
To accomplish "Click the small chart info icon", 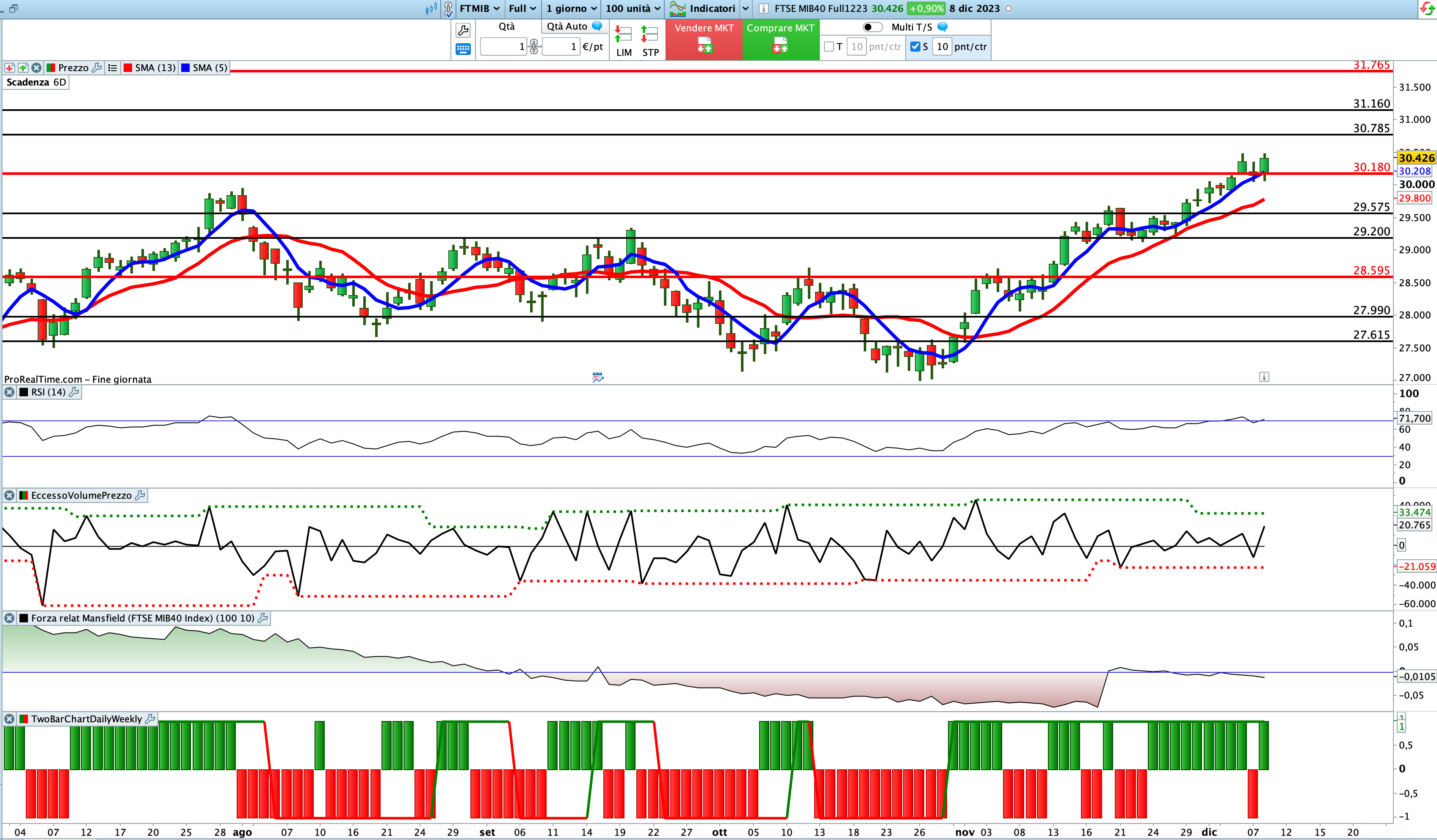I will coord(1264,377).
